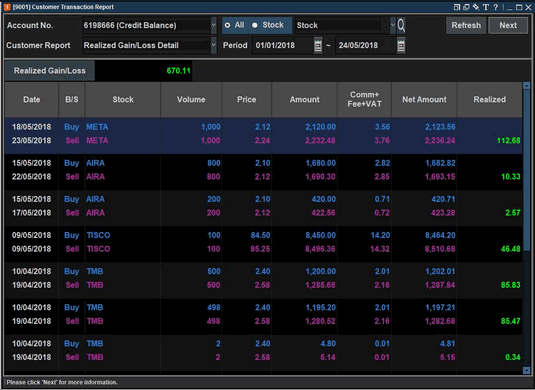
Task: Click TMB Buy row with volume 498
Action: pyautogui.click(x=263, y=308)
